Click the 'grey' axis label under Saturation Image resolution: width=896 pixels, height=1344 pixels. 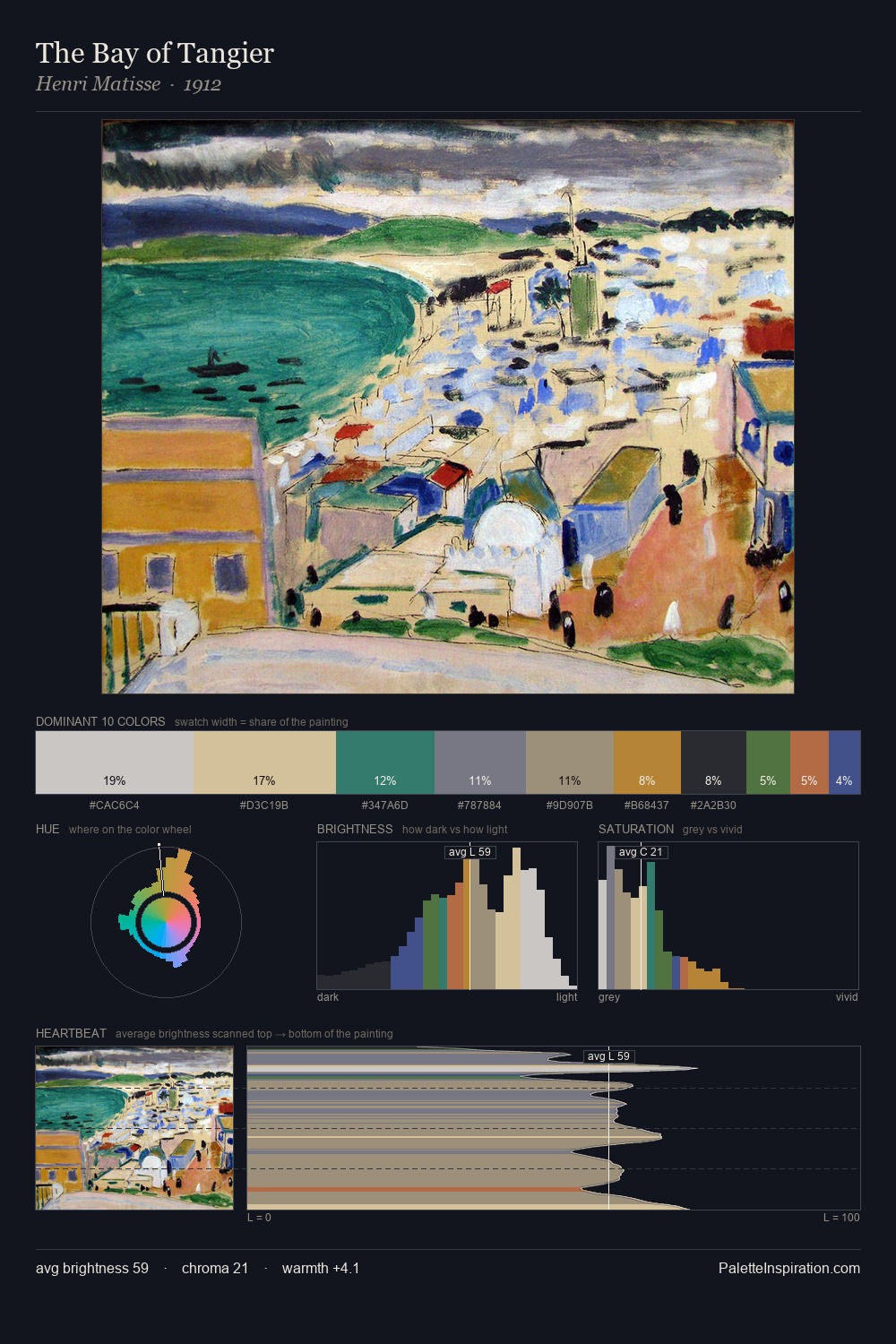pyautogui.click(x=609, y=997)
